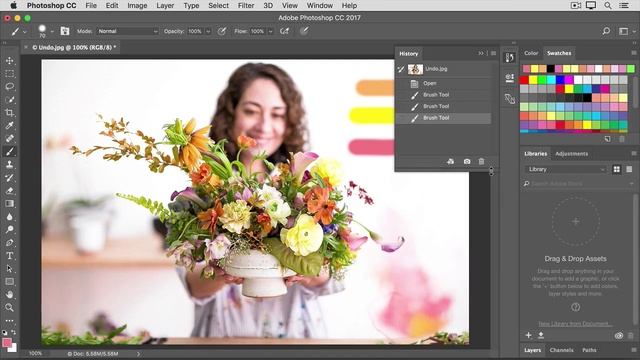
Task: Click the white background color swatch
Action: point(13,348)
